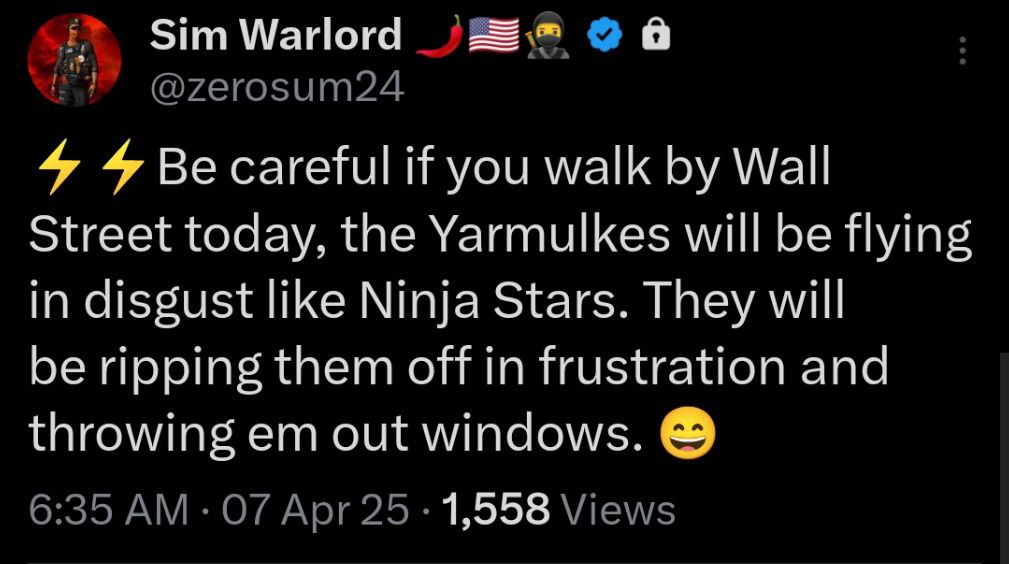Screen dimensions: 1009x564
Task: Click the US flag emoji in name
Action: click(x=494, y=35)
